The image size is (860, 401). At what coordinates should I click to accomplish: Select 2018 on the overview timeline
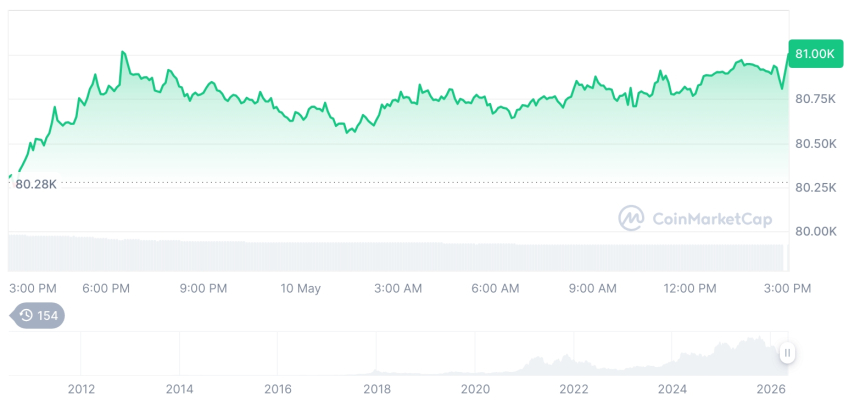377,389
